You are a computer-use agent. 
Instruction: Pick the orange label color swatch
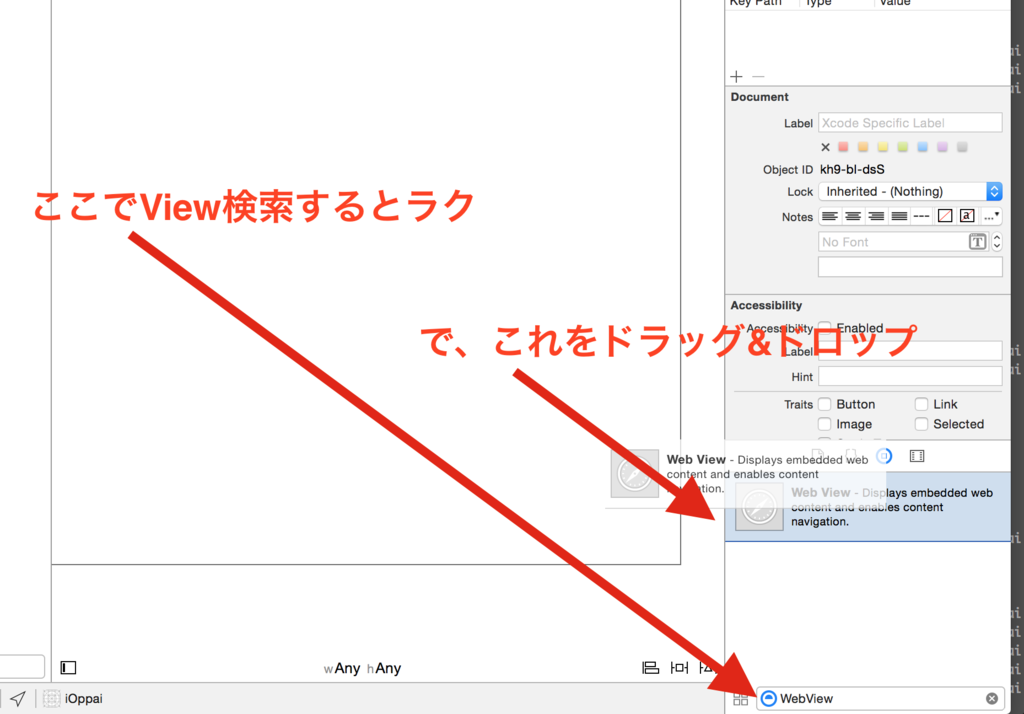pos(863,147)
